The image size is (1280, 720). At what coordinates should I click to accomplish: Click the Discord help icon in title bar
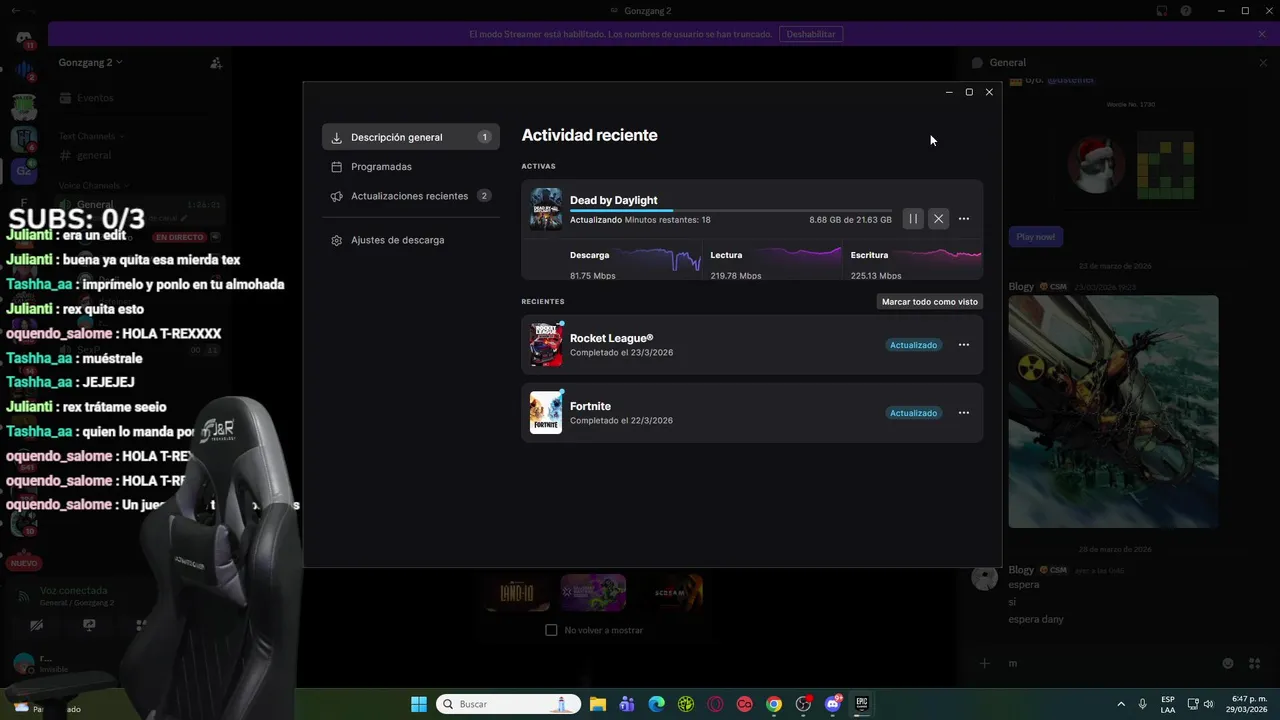(x=1186, y=11)
